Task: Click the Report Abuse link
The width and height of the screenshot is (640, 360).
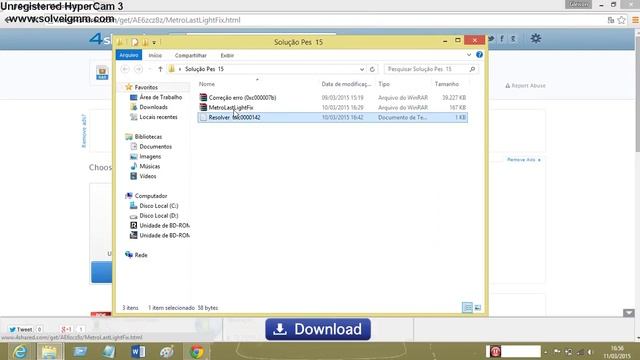Action: coord(525,86)
